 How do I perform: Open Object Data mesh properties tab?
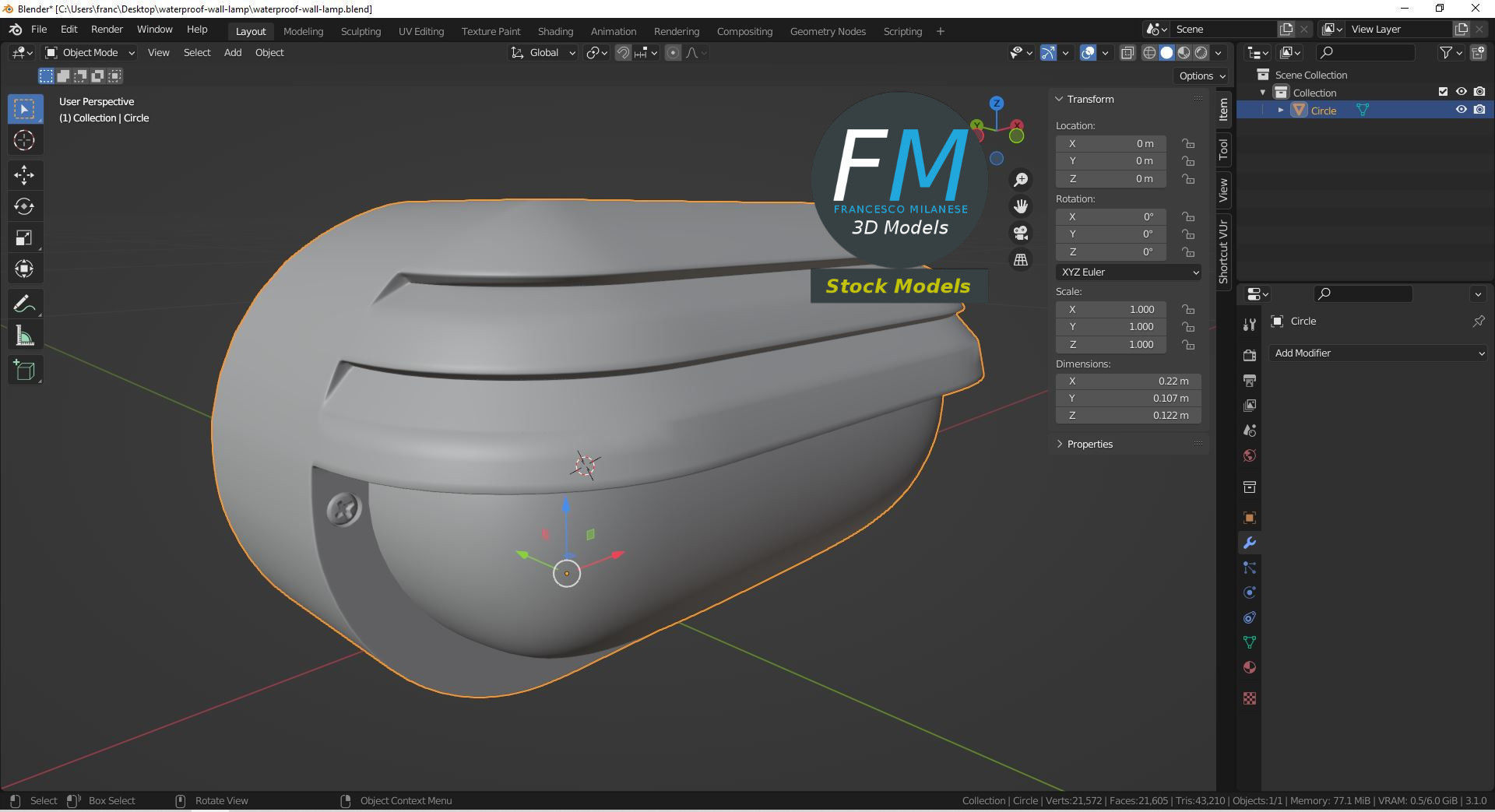pyautogui.click(x=1250, y=642)
